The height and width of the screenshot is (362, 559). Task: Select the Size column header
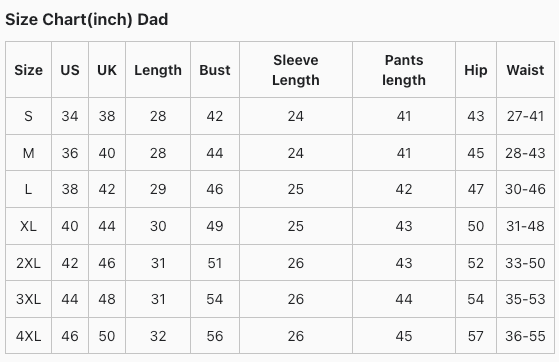29,70
